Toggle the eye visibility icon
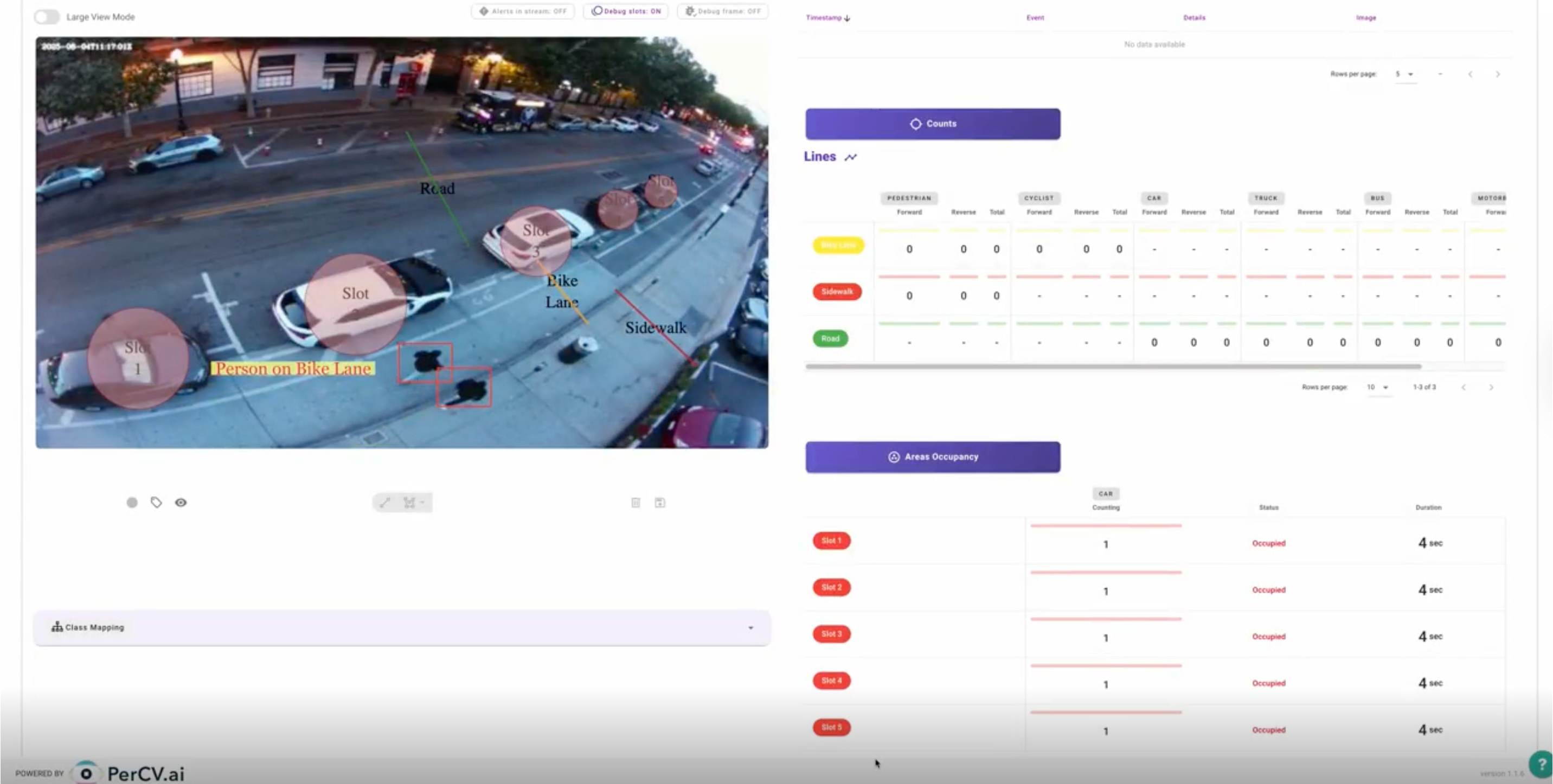1553x784 pixels. [181, 503]
